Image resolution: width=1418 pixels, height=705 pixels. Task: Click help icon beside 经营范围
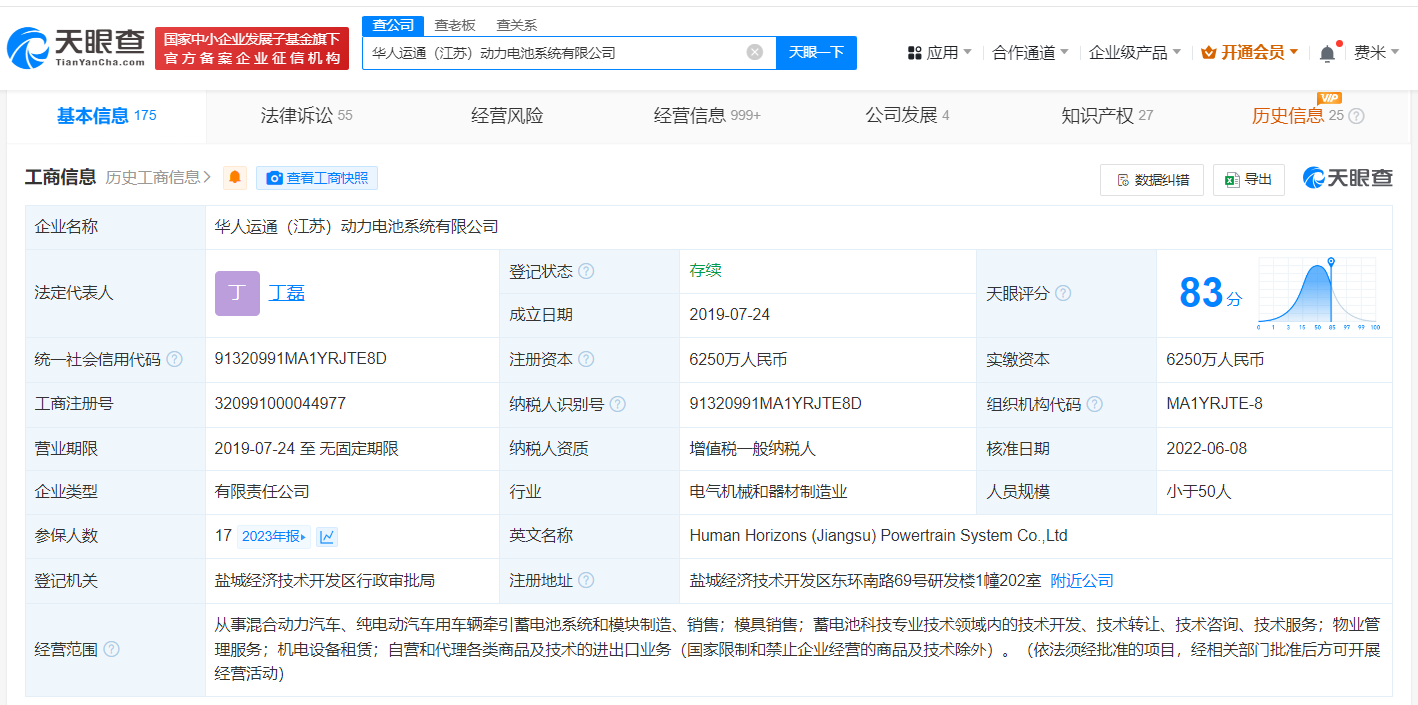pos(111,650)
